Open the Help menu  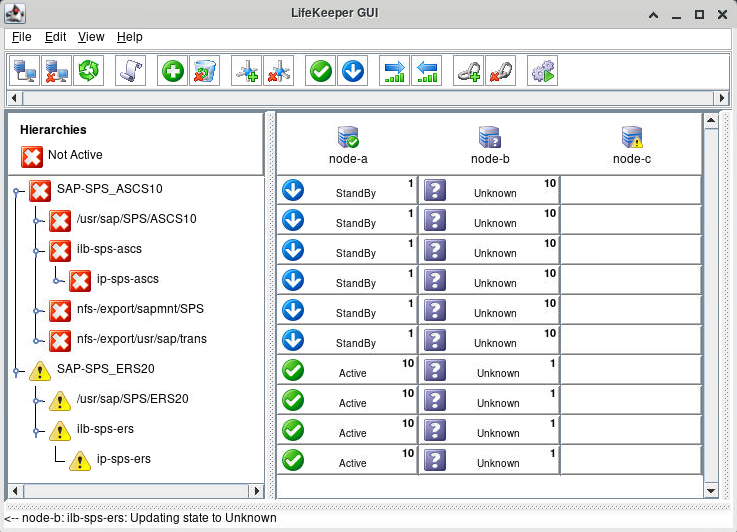[130, 37]
